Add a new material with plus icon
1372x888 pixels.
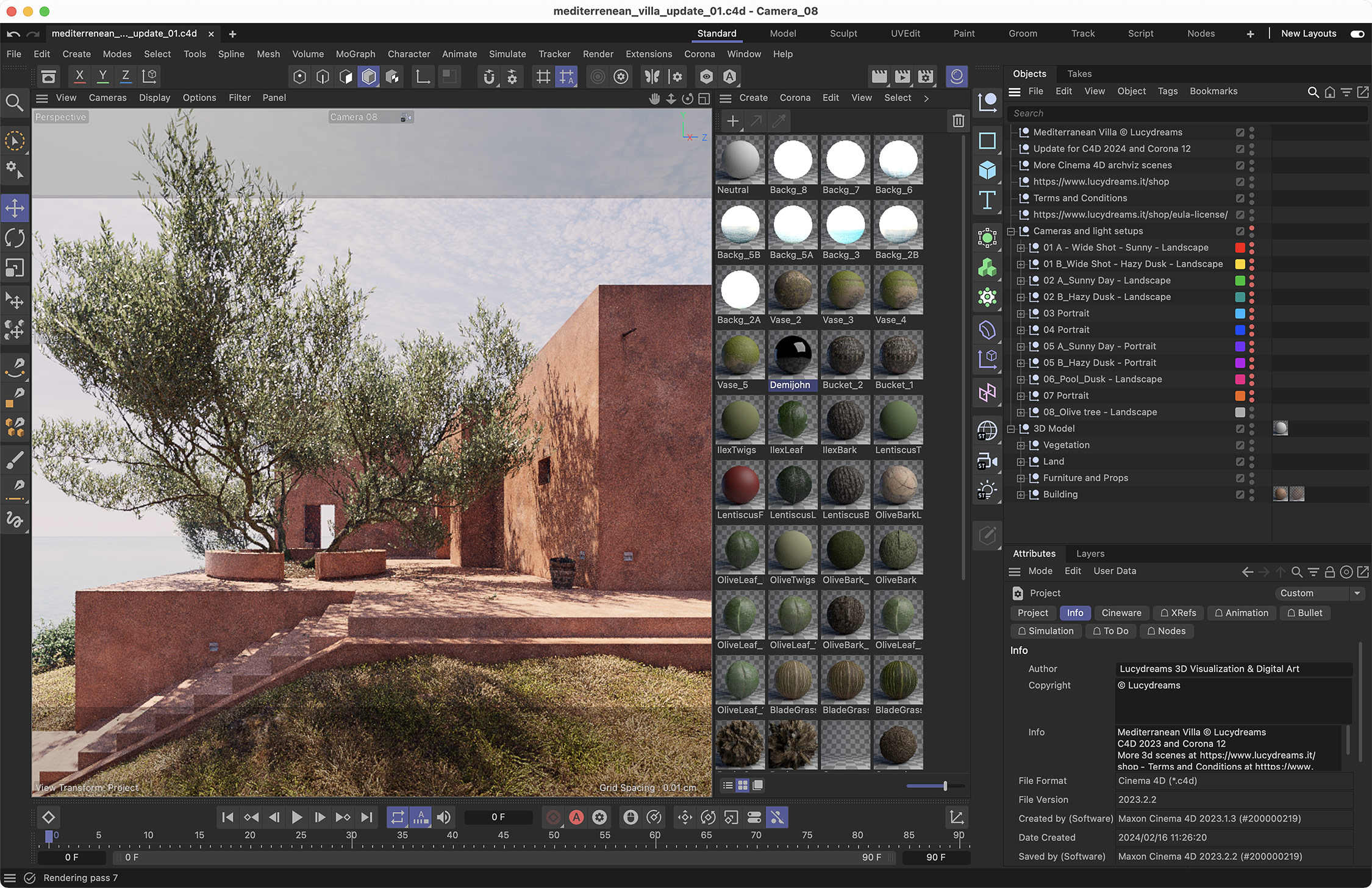[x=732, y=121]
